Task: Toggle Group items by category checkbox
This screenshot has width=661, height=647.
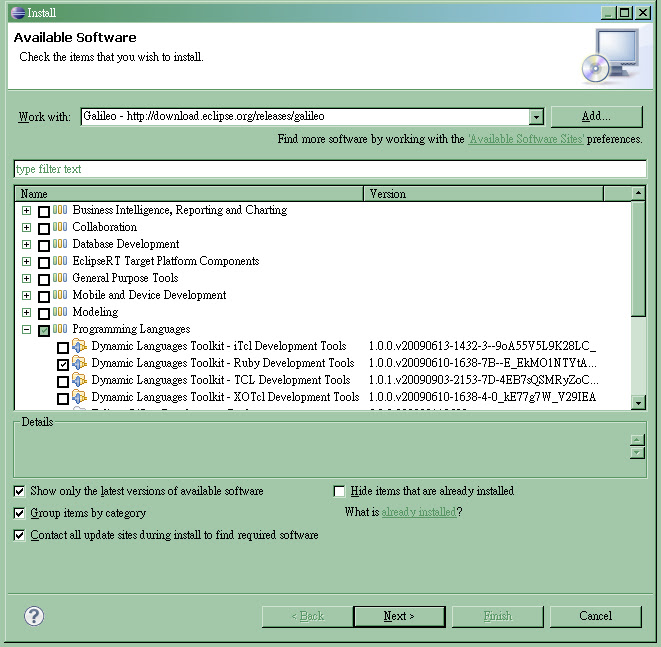Action: [19, 513]
